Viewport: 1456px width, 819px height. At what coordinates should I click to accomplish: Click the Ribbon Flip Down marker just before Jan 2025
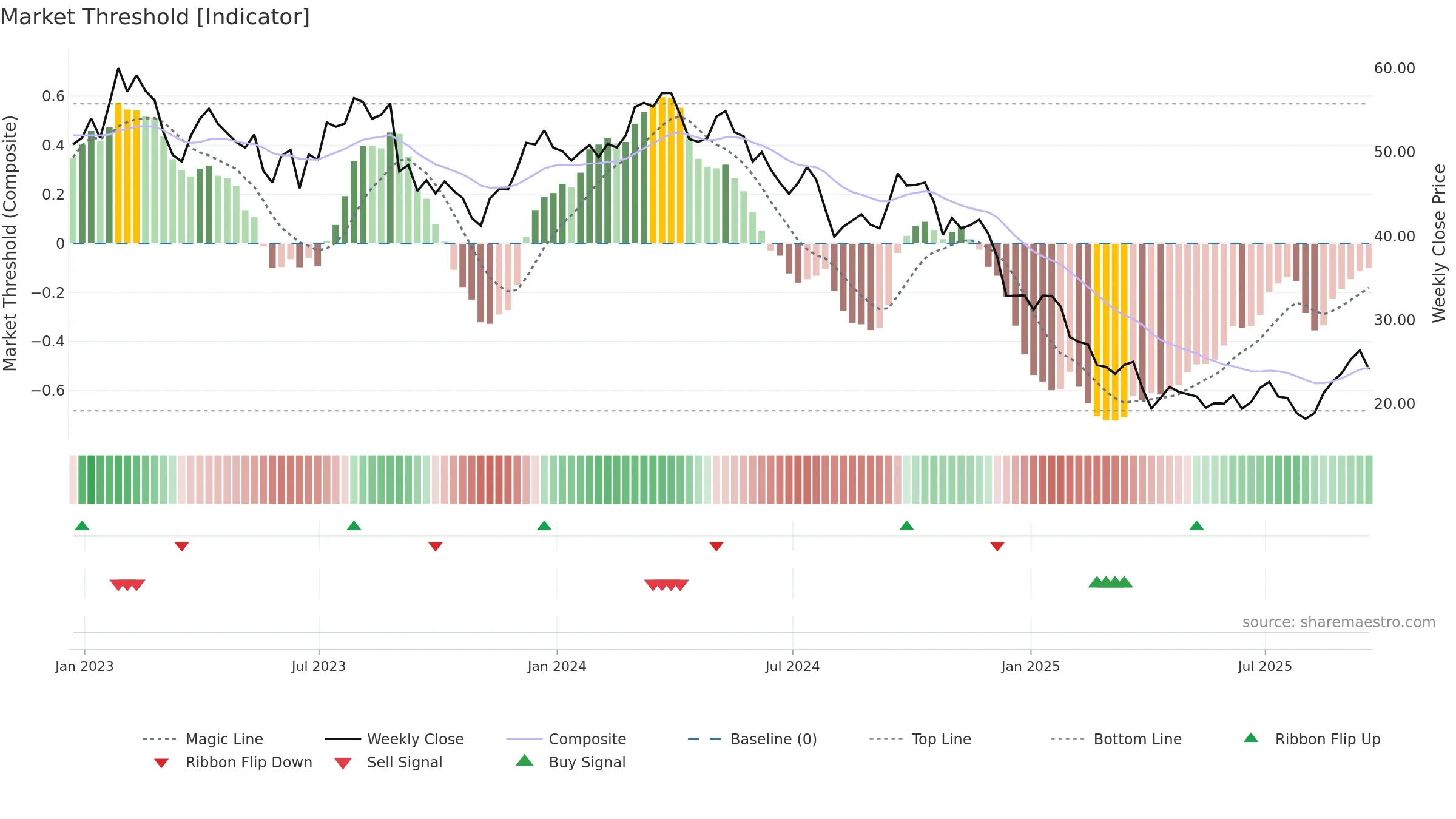(997, 547)
